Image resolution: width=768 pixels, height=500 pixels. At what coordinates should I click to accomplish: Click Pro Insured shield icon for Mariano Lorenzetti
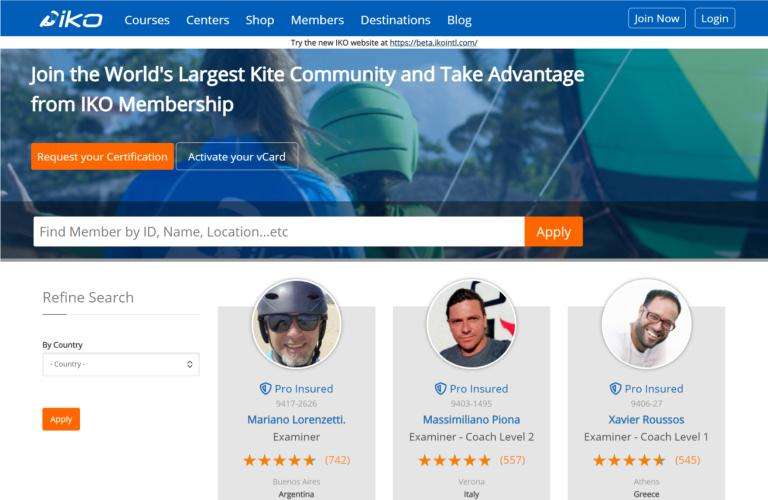(265, 388)
